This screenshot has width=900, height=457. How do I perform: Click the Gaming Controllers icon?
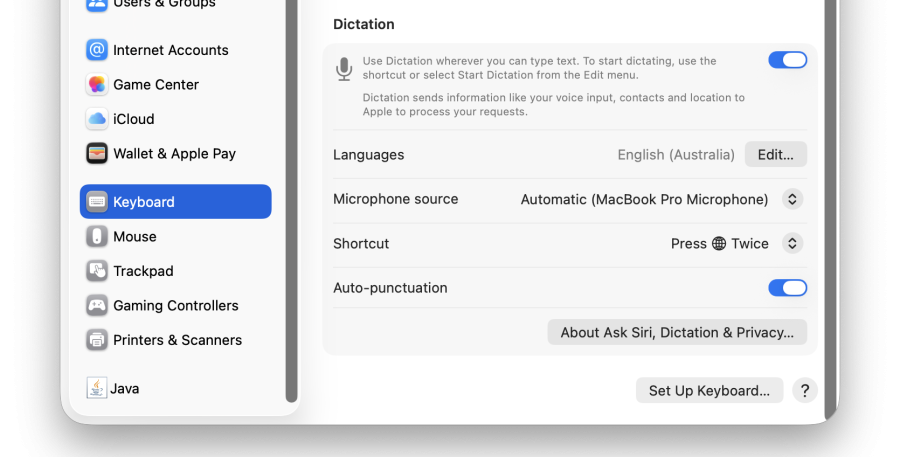coord(96,305)
